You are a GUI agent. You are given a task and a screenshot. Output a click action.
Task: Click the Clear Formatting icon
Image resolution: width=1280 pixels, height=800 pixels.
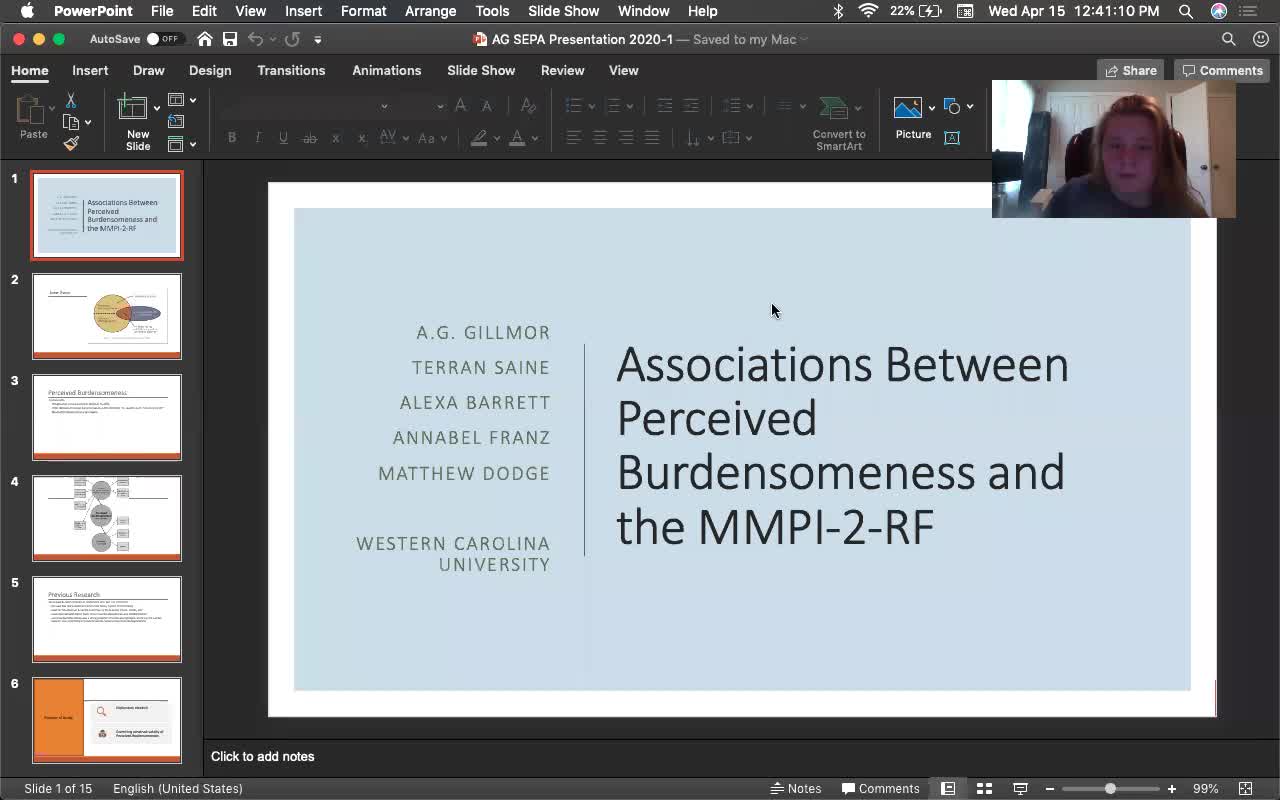pyautogui.click(x=529, y=106)
